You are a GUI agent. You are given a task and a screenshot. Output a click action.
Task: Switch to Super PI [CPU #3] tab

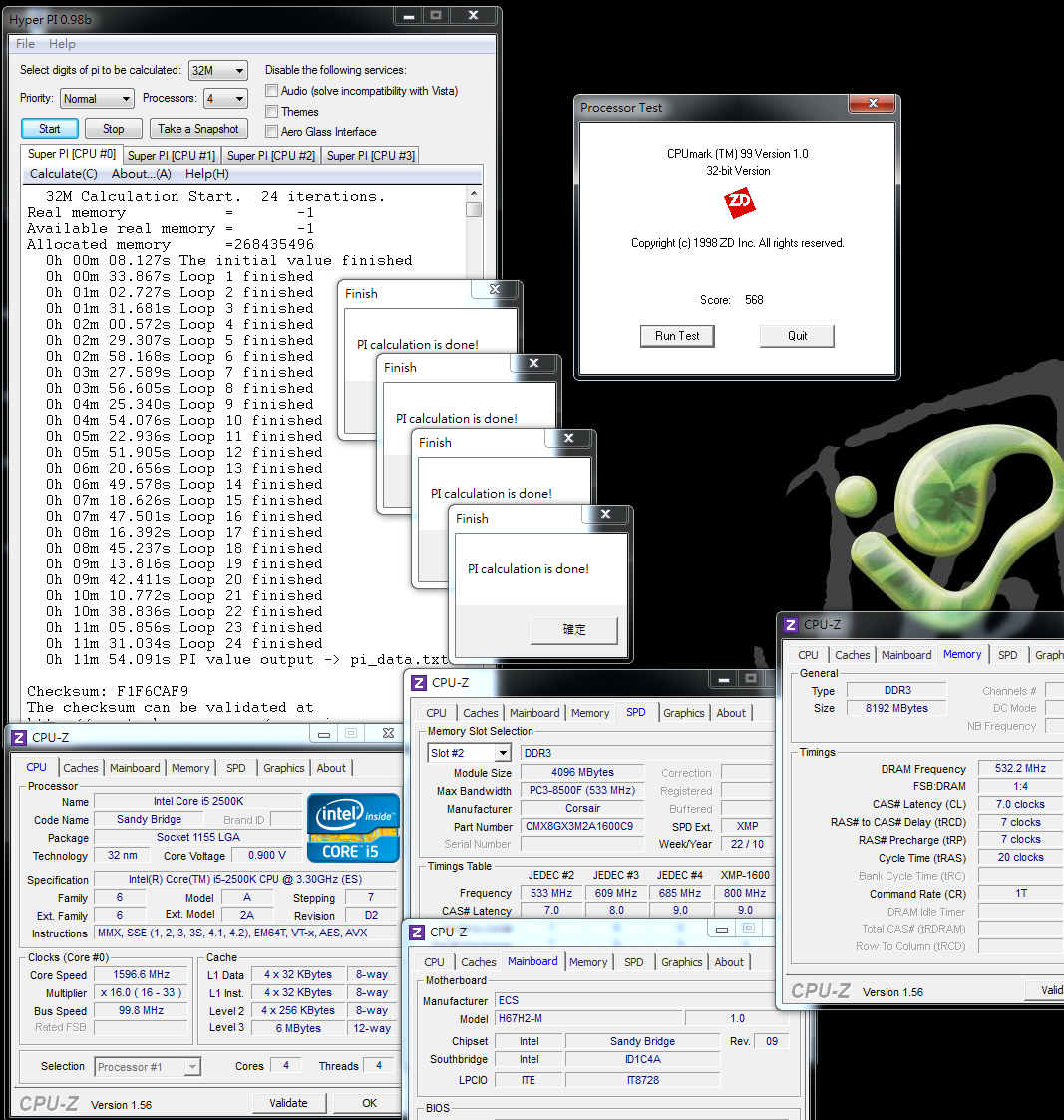[x=371, y=155]
